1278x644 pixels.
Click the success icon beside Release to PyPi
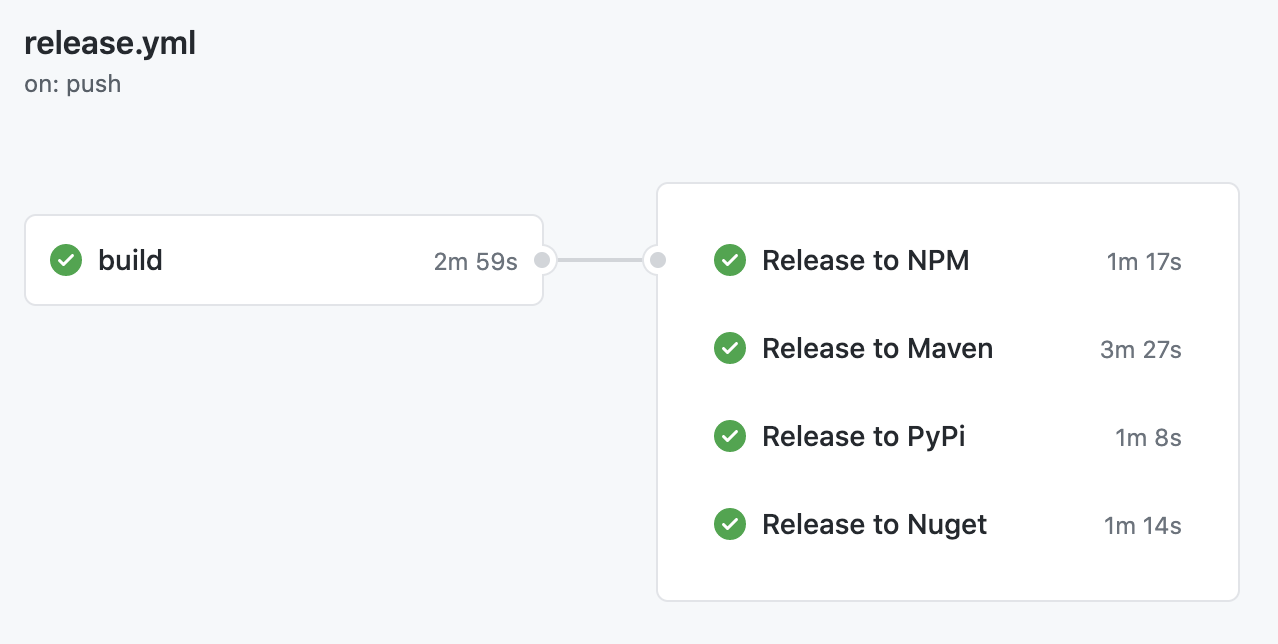coord(730,436)
